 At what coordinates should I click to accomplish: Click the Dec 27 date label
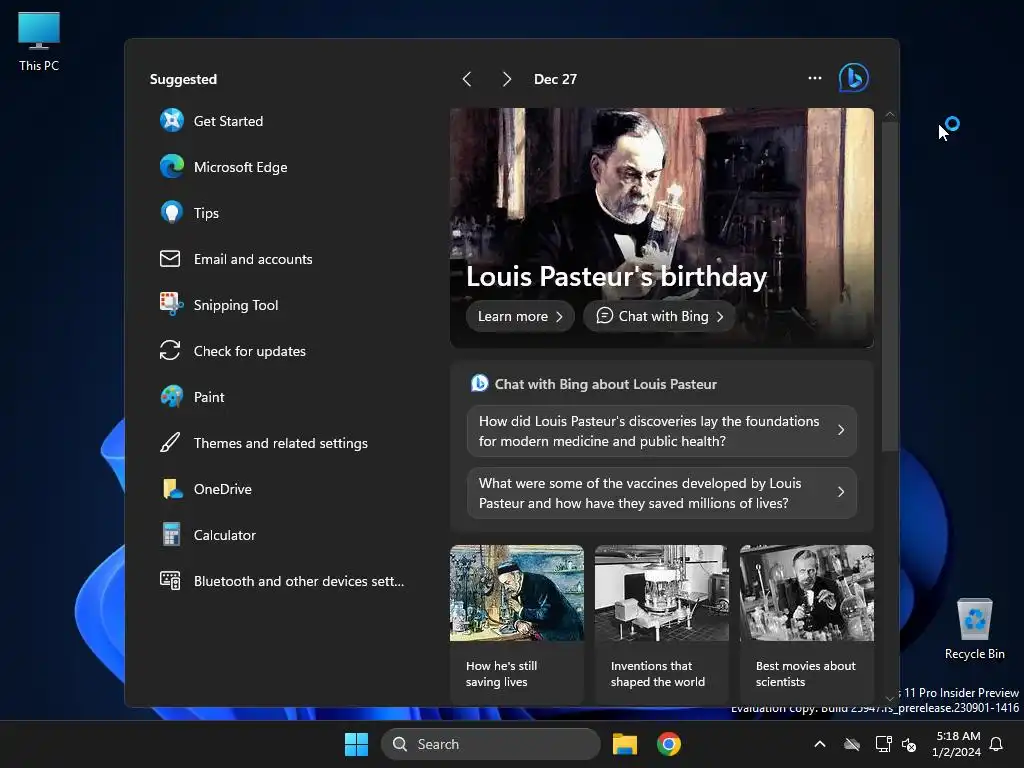[x=555, y=79]
